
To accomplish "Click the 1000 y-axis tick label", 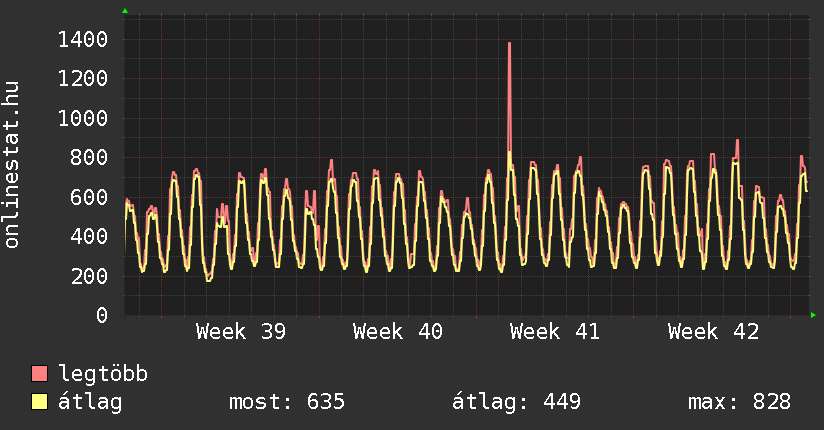I will [x=83, y=118].
